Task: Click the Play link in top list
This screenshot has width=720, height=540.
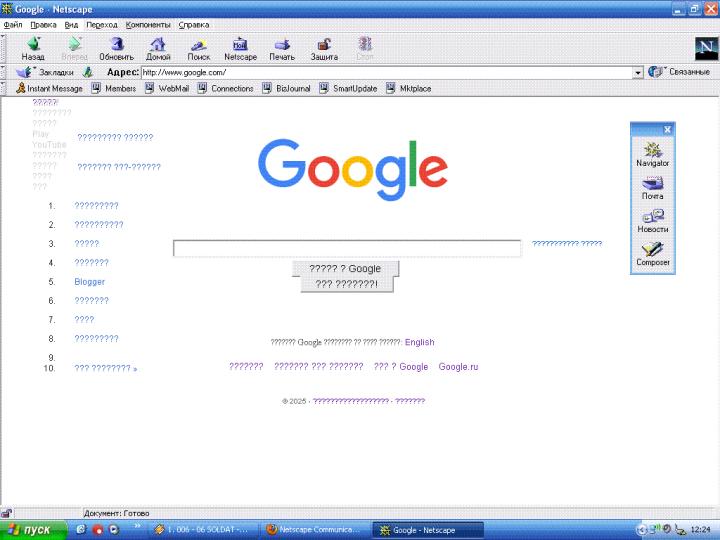Action: point(40,134)
